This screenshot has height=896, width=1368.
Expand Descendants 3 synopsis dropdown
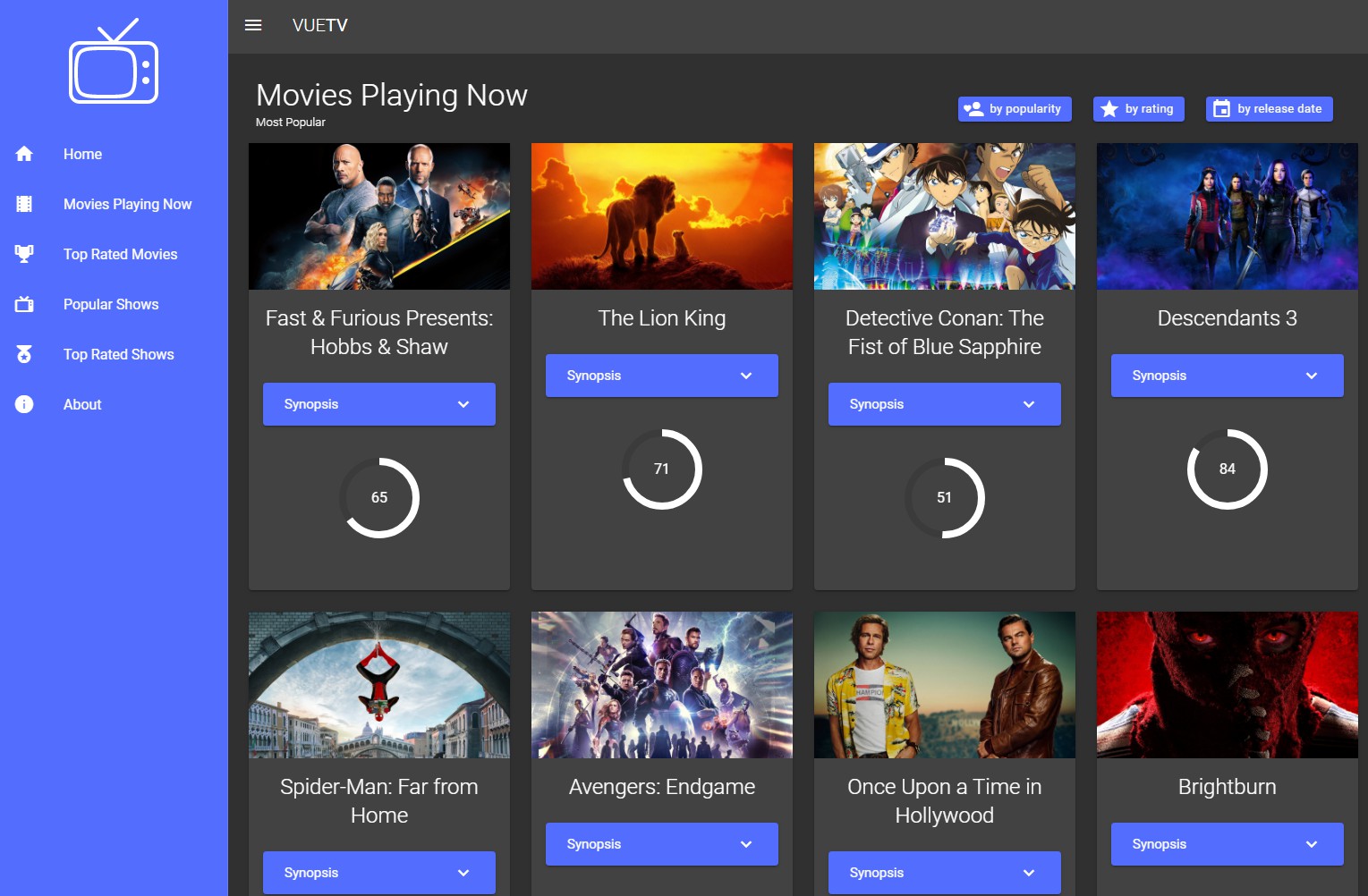[1227, 376]
